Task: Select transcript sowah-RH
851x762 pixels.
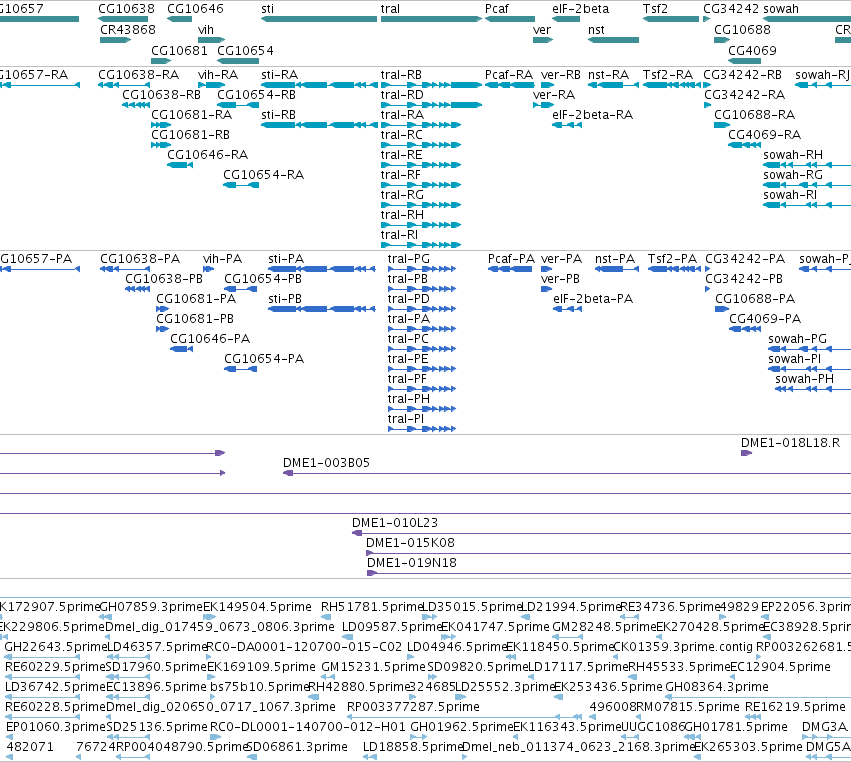Action: (x=807, y=165)
